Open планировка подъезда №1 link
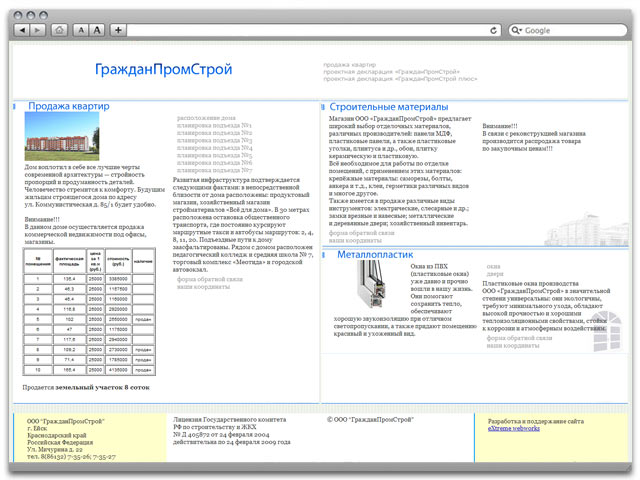Viewport: 640px width, 480px height. pyautogui.click(x=214, y=125)
